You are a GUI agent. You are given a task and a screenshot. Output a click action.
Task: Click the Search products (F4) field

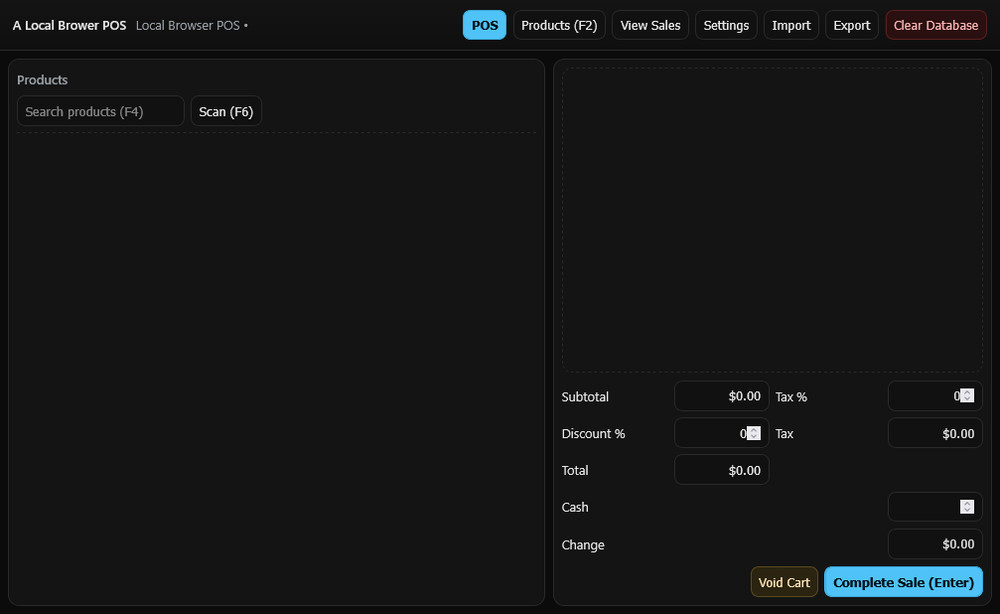(x=100, y=111)
